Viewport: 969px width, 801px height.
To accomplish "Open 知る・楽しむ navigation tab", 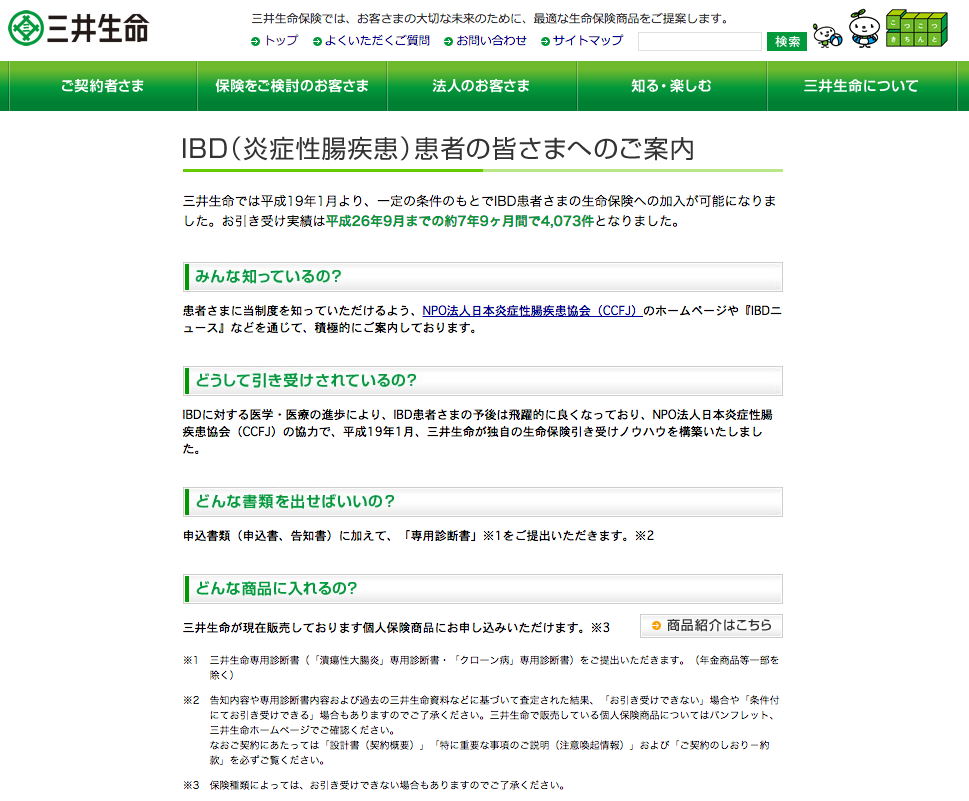I will click(x=672, y=86).
